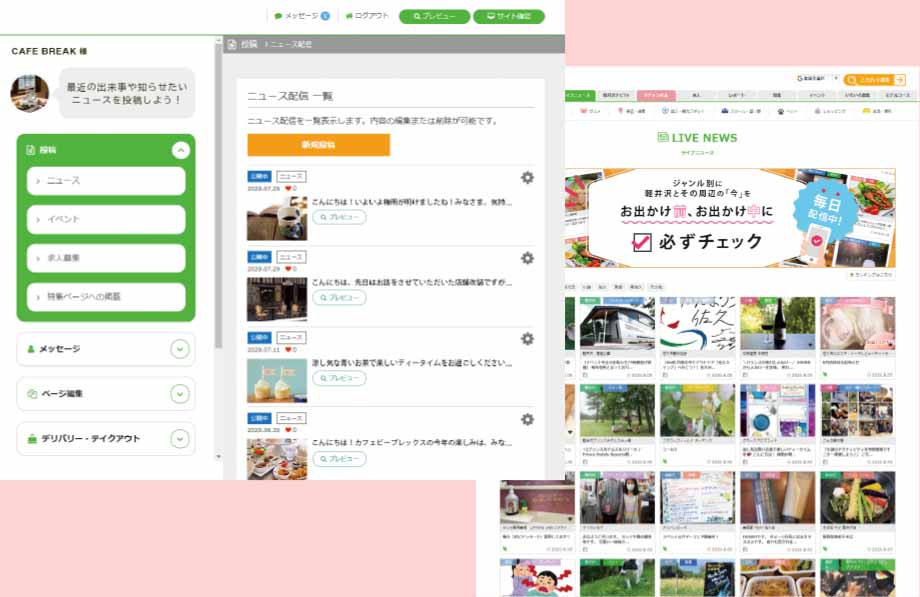Click the pink gourmet category icon on the site
Image resolution: width=920 pixels, height=597 pixels.
(583, 110)
